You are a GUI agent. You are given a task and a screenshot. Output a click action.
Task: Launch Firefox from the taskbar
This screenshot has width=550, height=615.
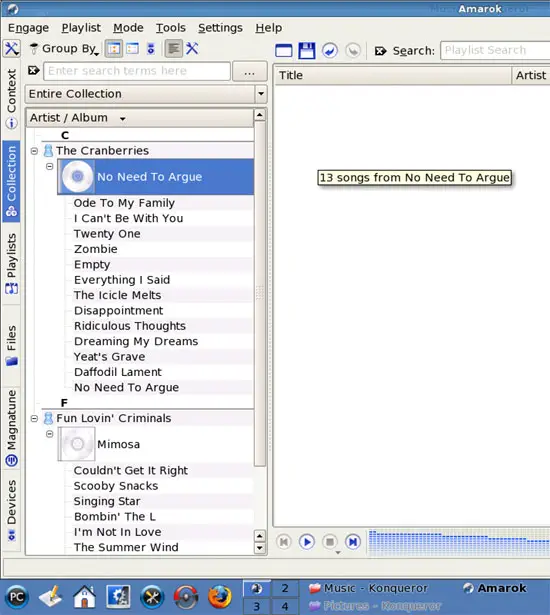click(x=220, y=597)
